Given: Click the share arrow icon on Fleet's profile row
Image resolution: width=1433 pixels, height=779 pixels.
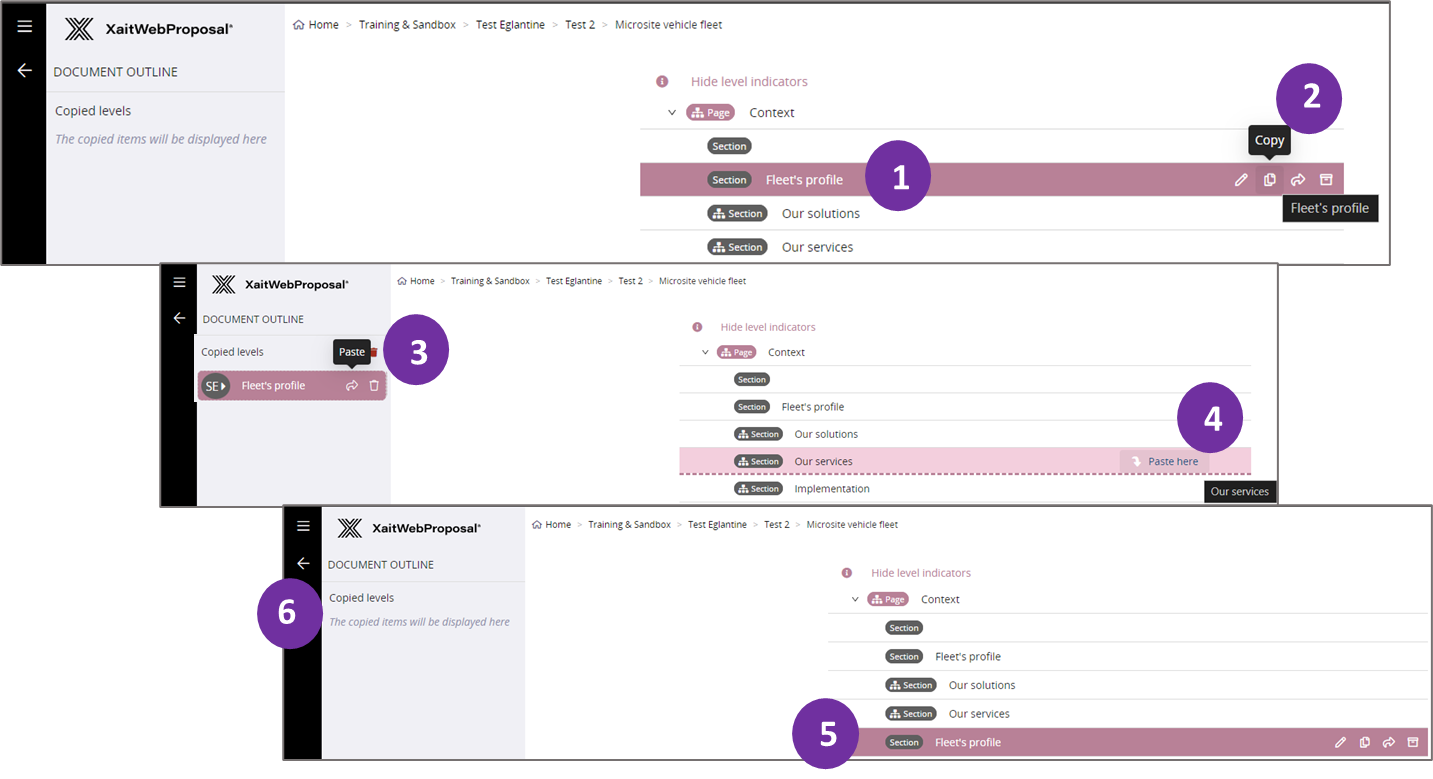Looking at the screenshot, I should pos(1297,179).
